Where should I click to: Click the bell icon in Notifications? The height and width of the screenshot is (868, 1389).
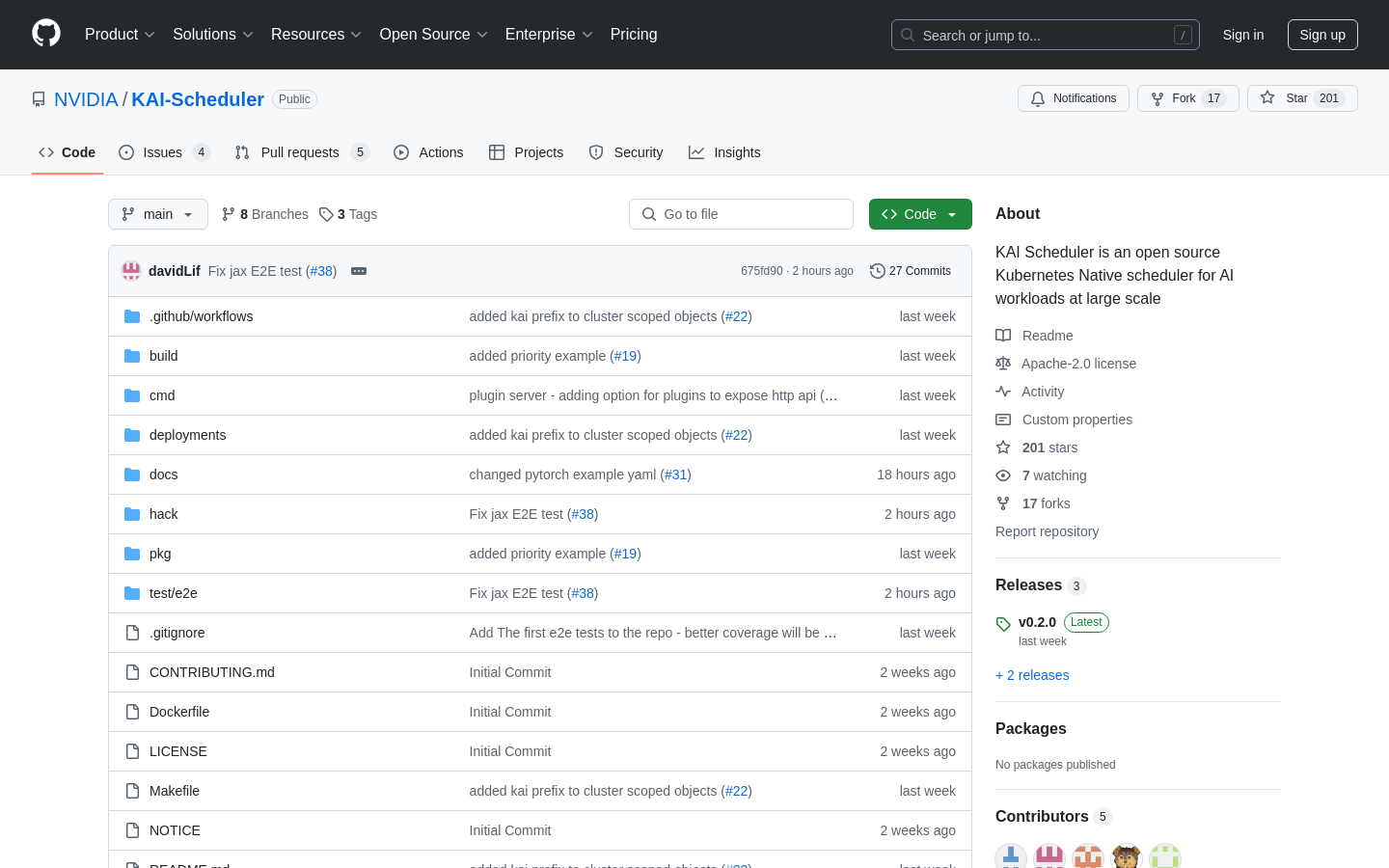(x=1038, y=98)
